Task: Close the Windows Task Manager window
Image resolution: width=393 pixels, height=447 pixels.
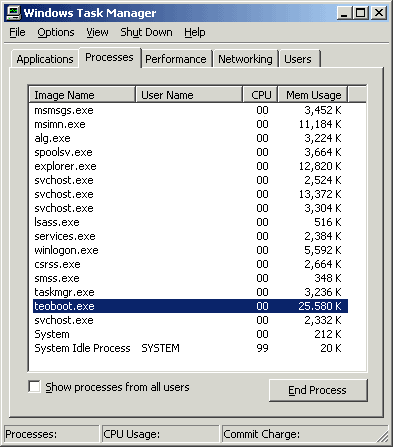Action: tap(379, 13)
